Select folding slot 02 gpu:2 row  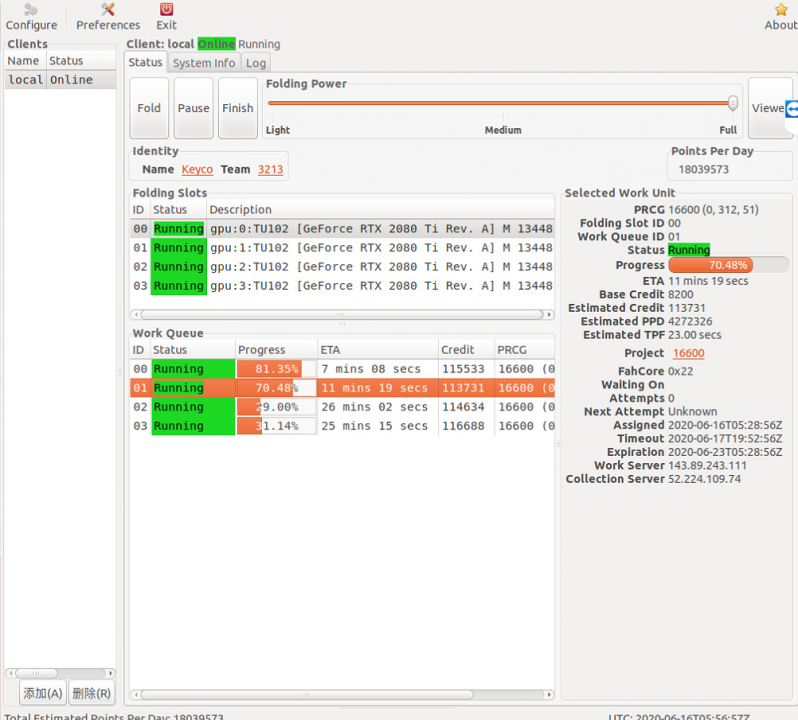(343, 267)
